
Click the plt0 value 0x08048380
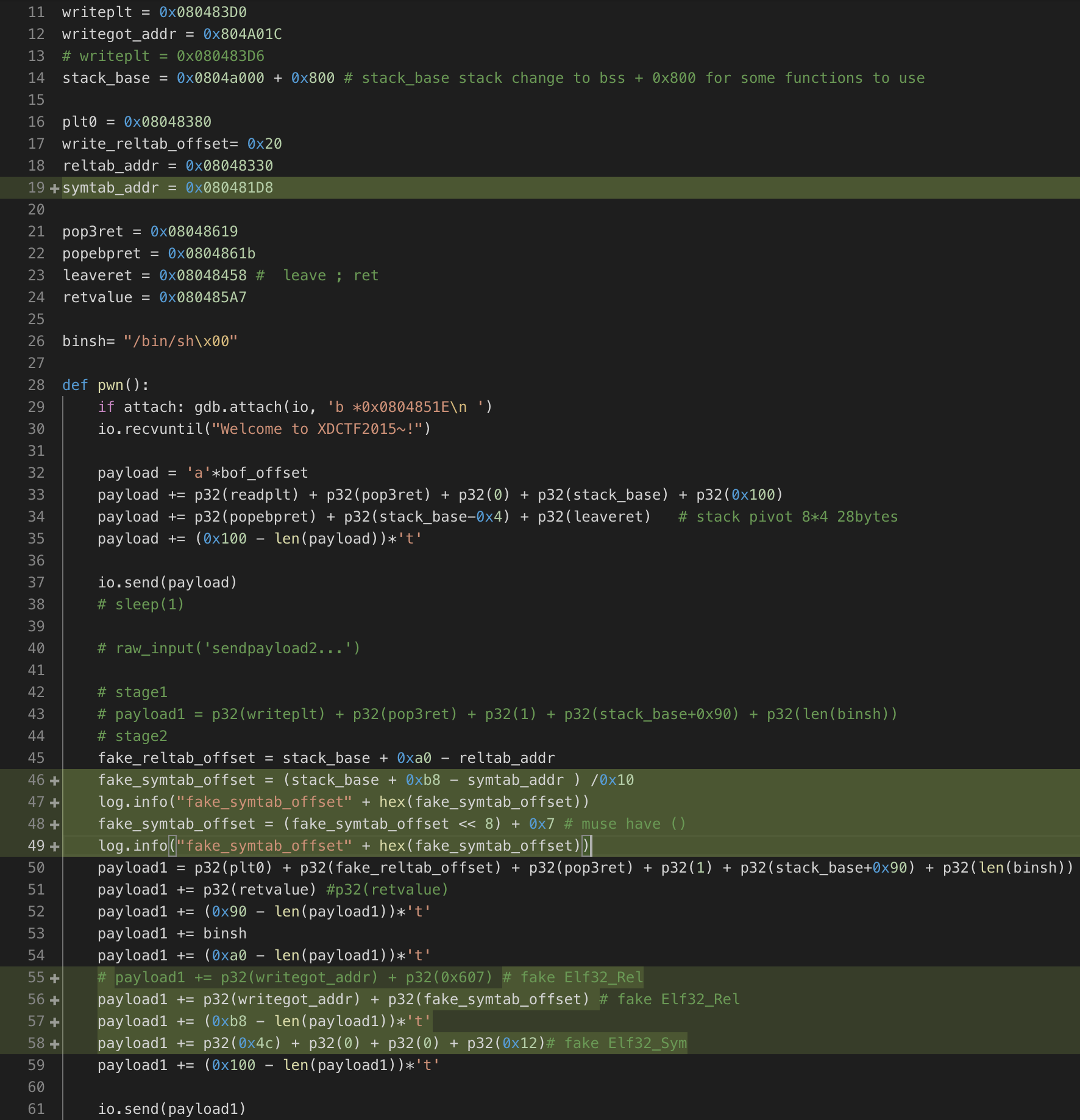168,122
